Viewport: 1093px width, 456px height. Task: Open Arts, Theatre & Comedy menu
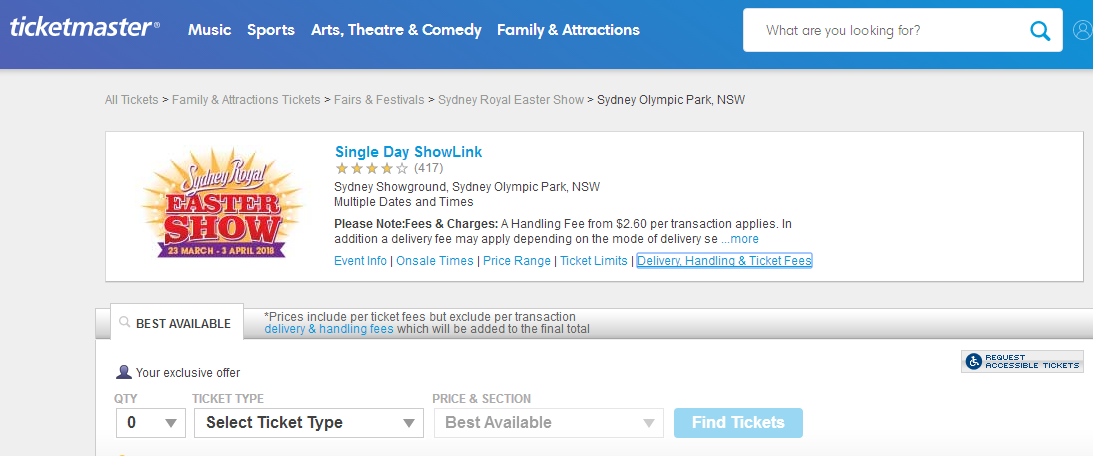point(396,30)
